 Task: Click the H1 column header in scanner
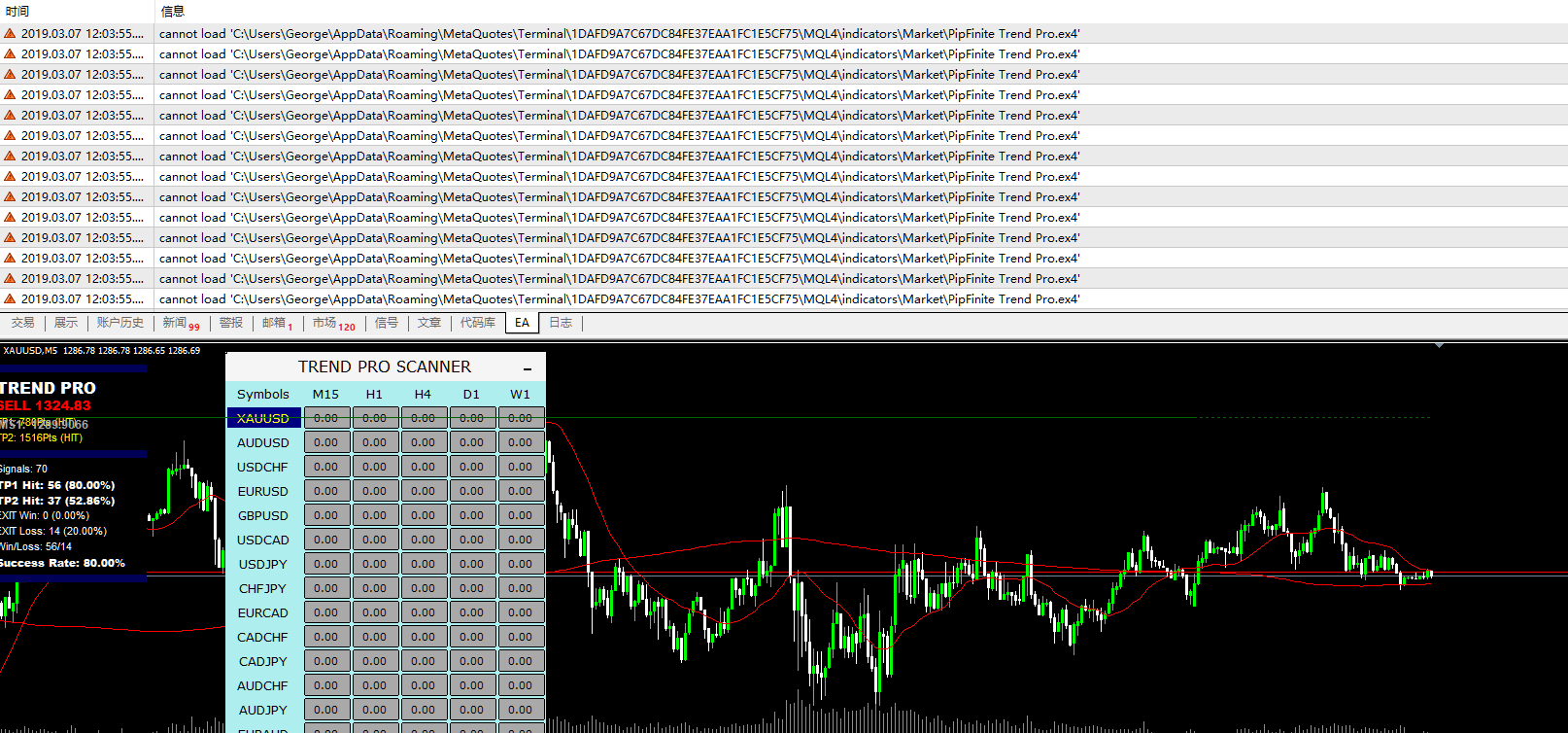point(375,394)
